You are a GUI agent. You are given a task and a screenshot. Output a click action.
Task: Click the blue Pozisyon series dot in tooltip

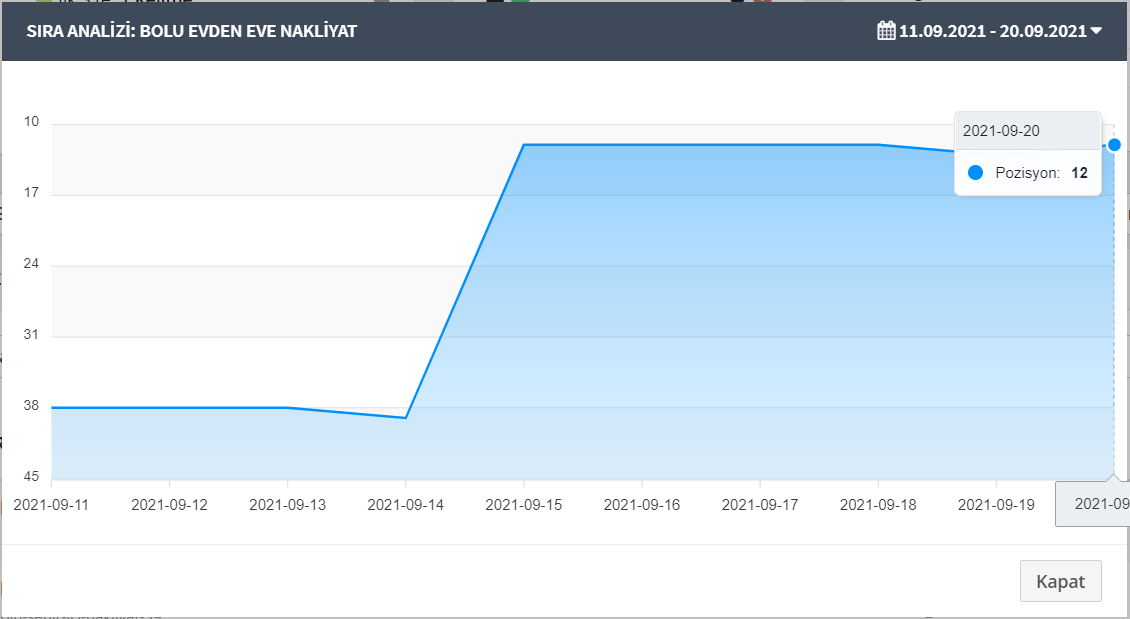975,173
